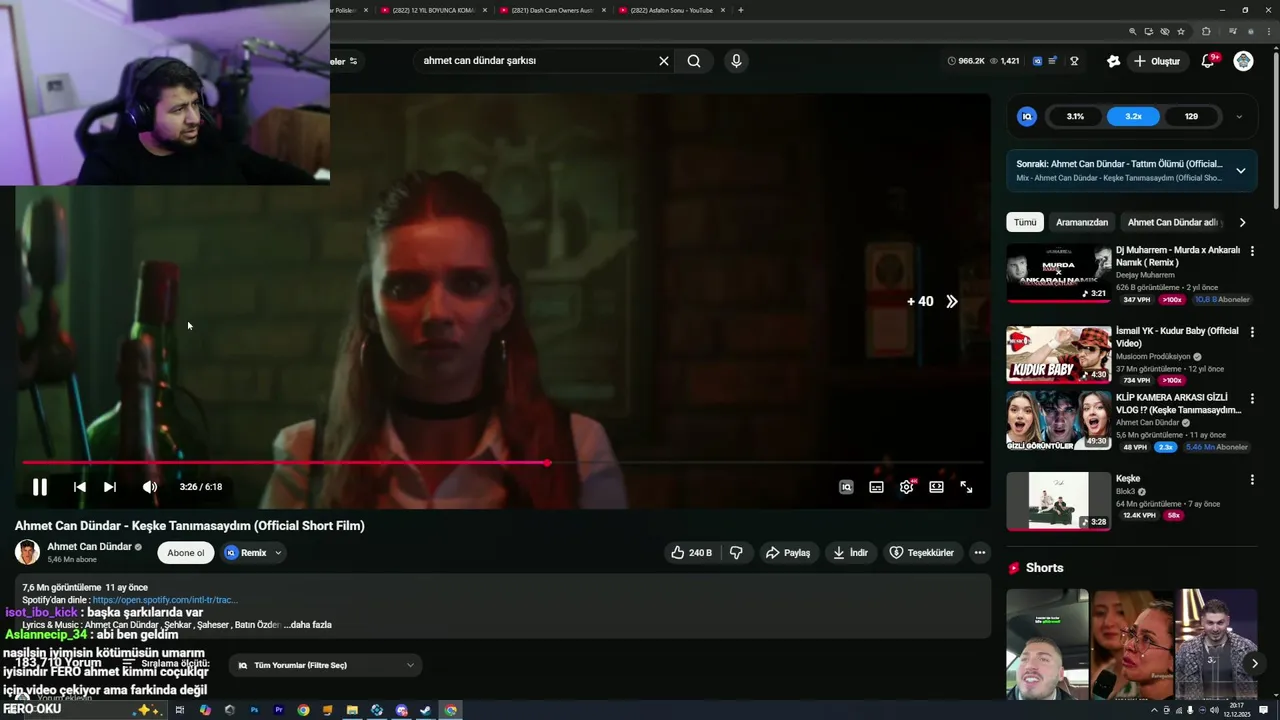
Task: Switch to Asfaltın Sonu YouTube tab
Action: 671,10
